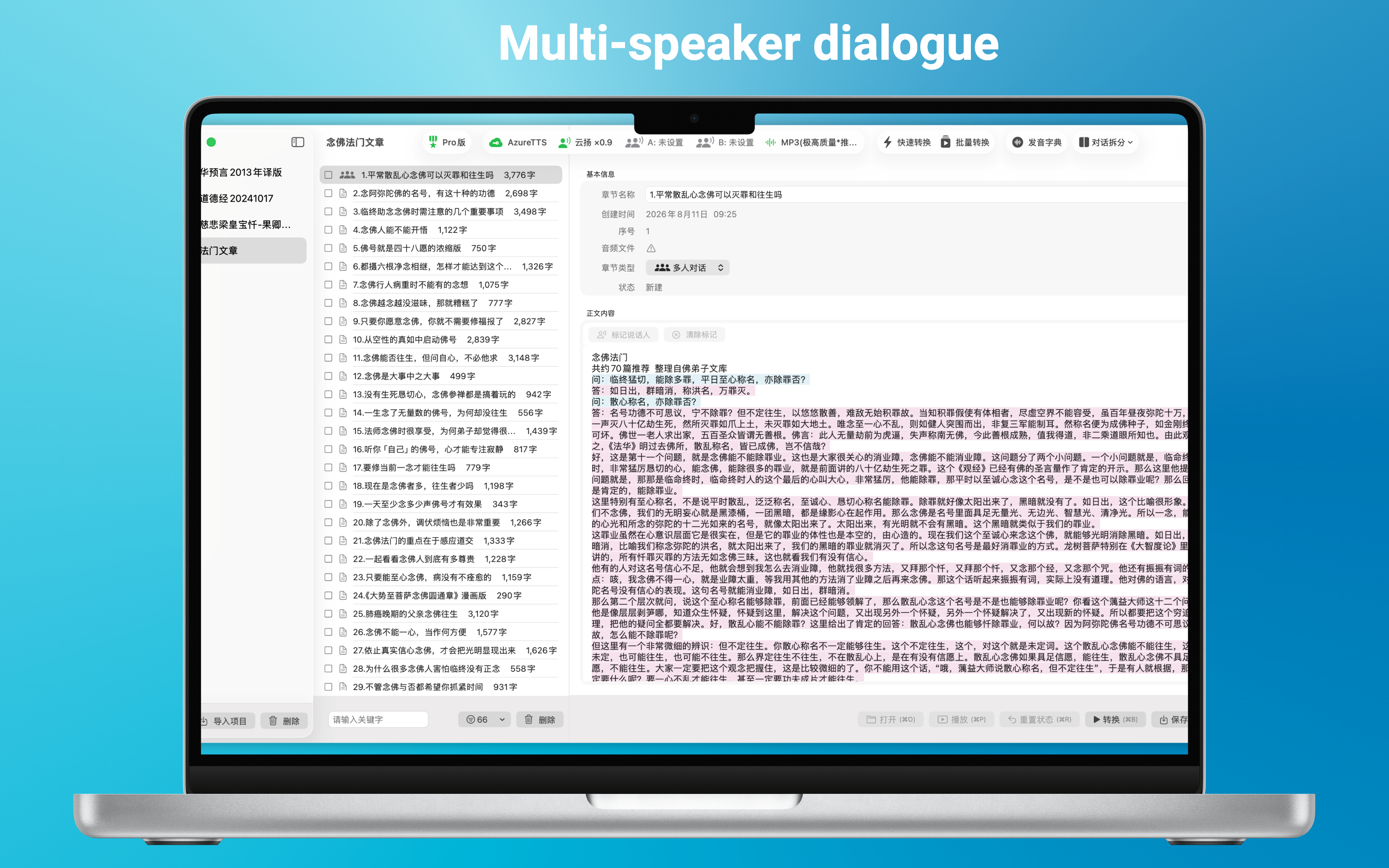Start 快速转换 quick convert
This screenshot has height=868, width=1389.
pos(907,142)
